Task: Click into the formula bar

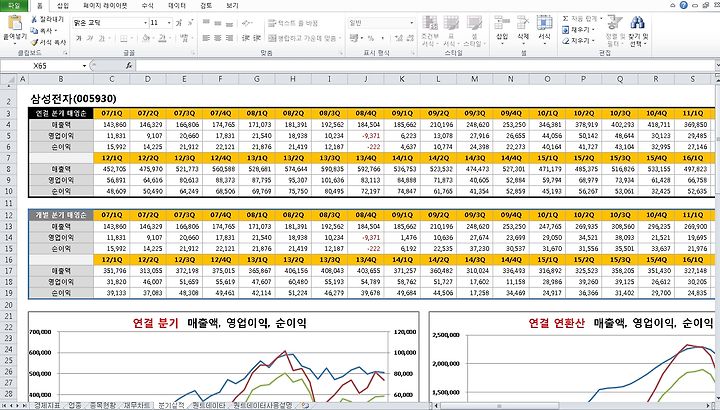Action: pos(425,66)
